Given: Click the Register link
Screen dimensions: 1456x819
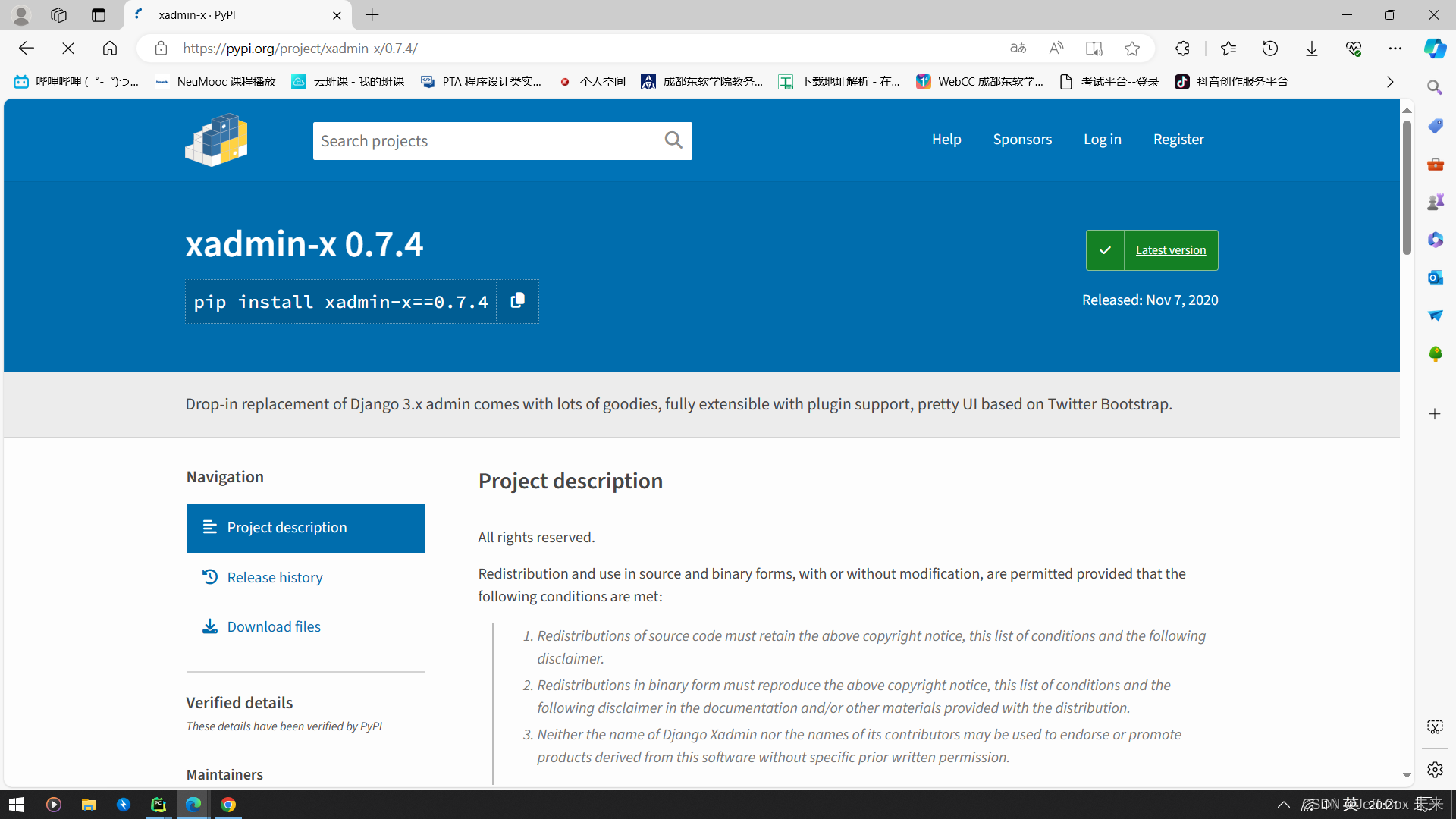Looking at the screenshot, I should coord(1178,139).
